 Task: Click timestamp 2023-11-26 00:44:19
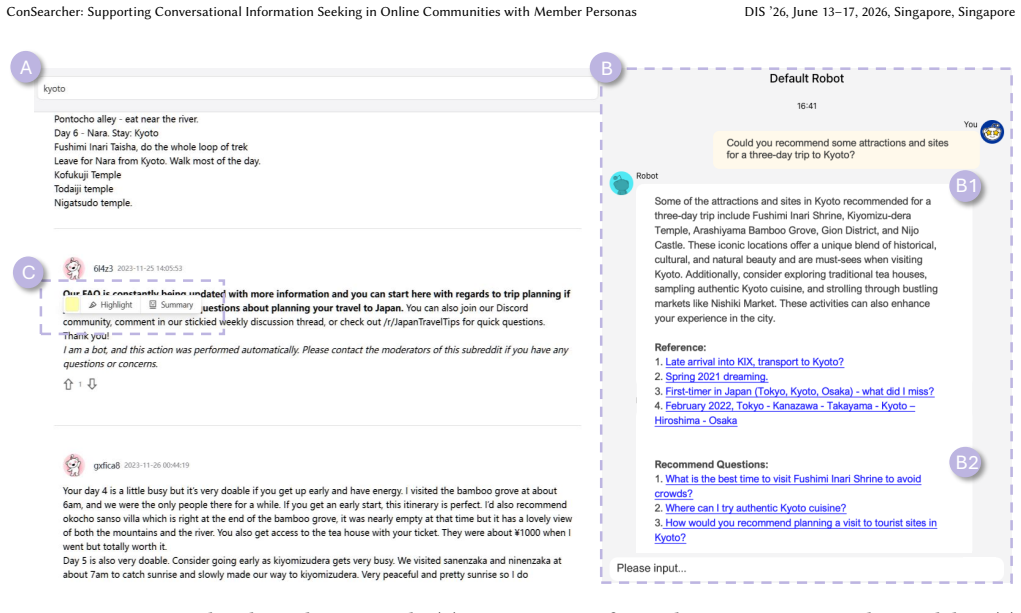pos(157,465)
